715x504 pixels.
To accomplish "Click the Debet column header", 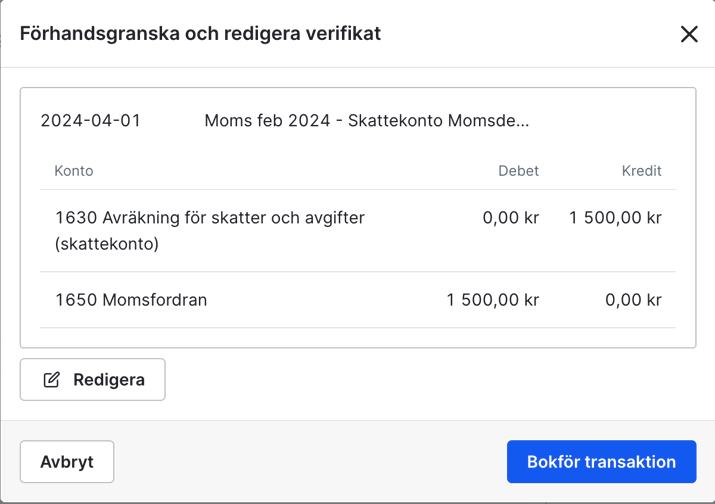I will 518,171.
